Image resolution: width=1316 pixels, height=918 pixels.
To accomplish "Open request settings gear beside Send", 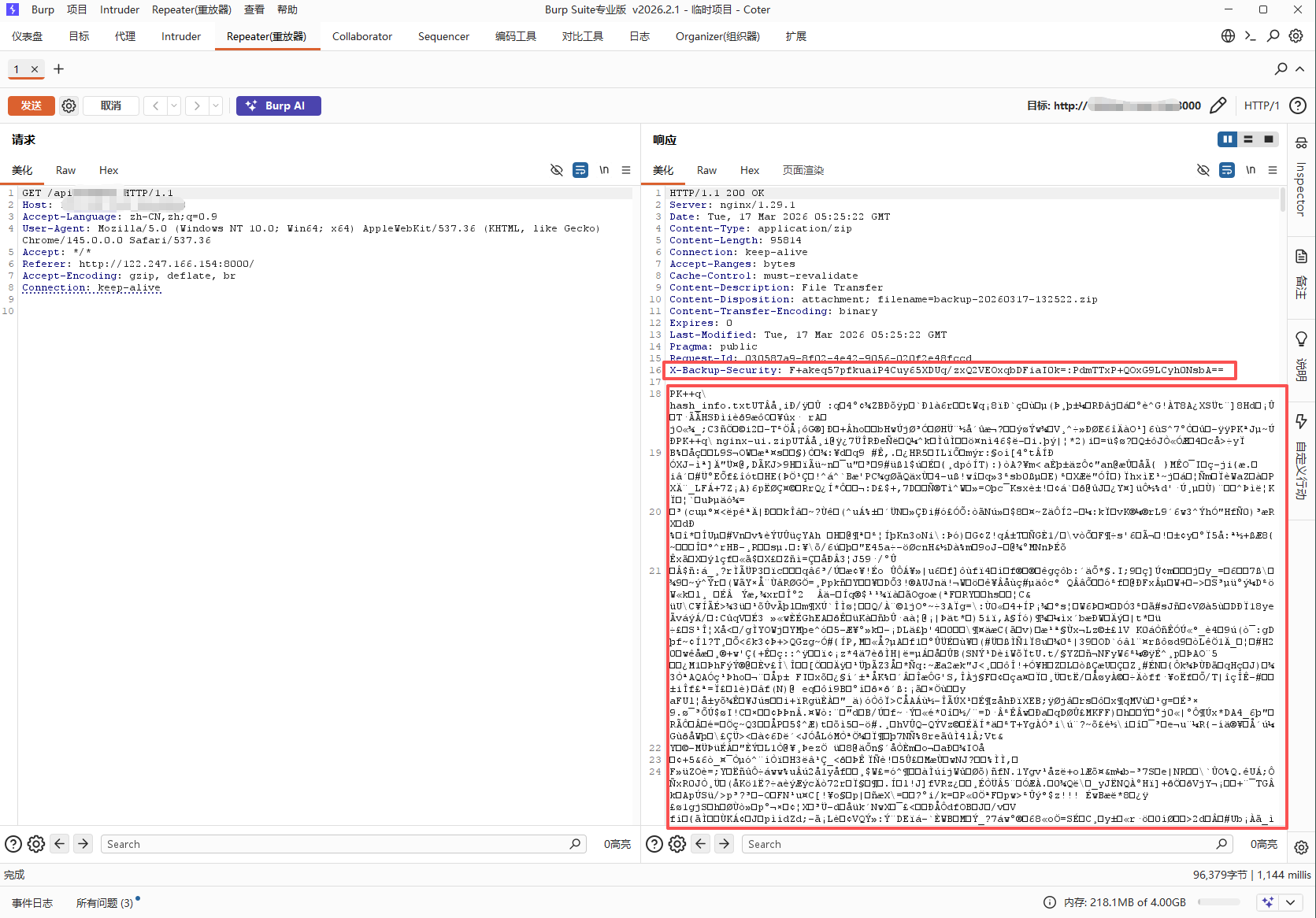I will 69,105.
